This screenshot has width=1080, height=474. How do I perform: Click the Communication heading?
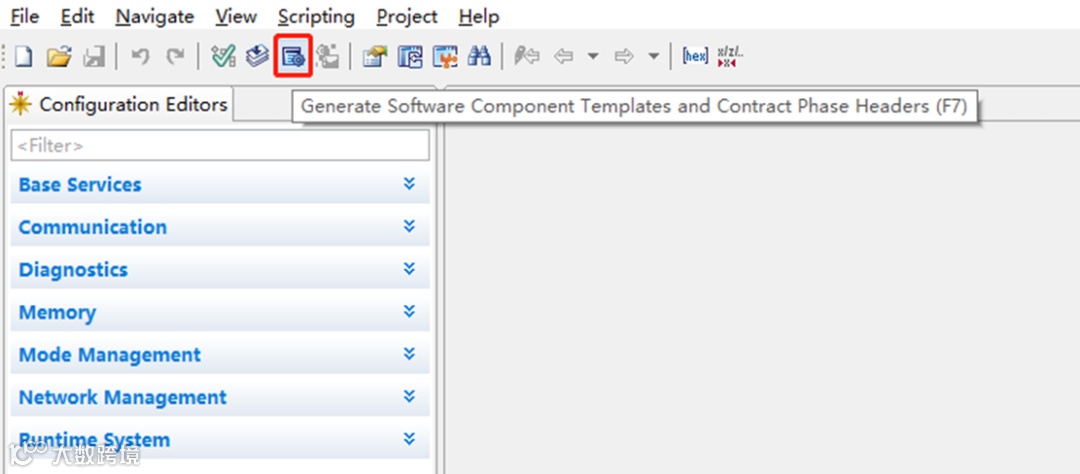click(x=92, y=227)
